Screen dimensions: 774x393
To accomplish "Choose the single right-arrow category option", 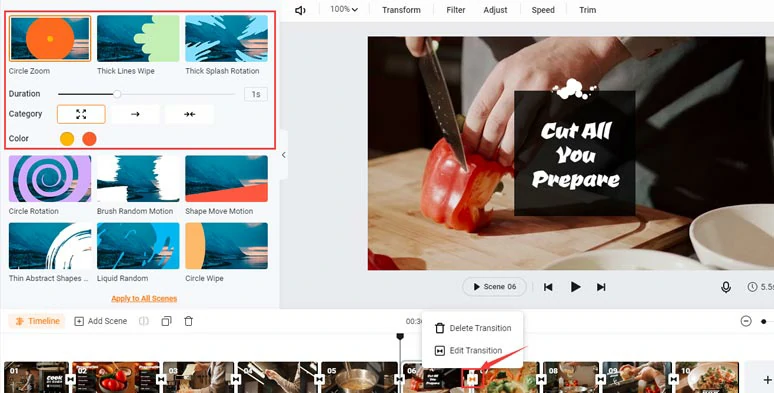I will tap(135, 114).
